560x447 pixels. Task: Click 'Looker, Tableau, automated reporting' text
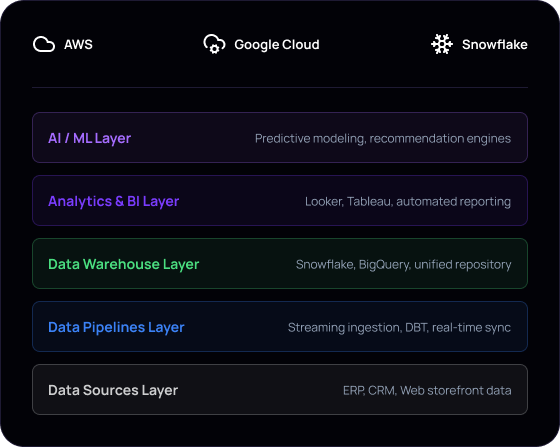click(408, 202)
